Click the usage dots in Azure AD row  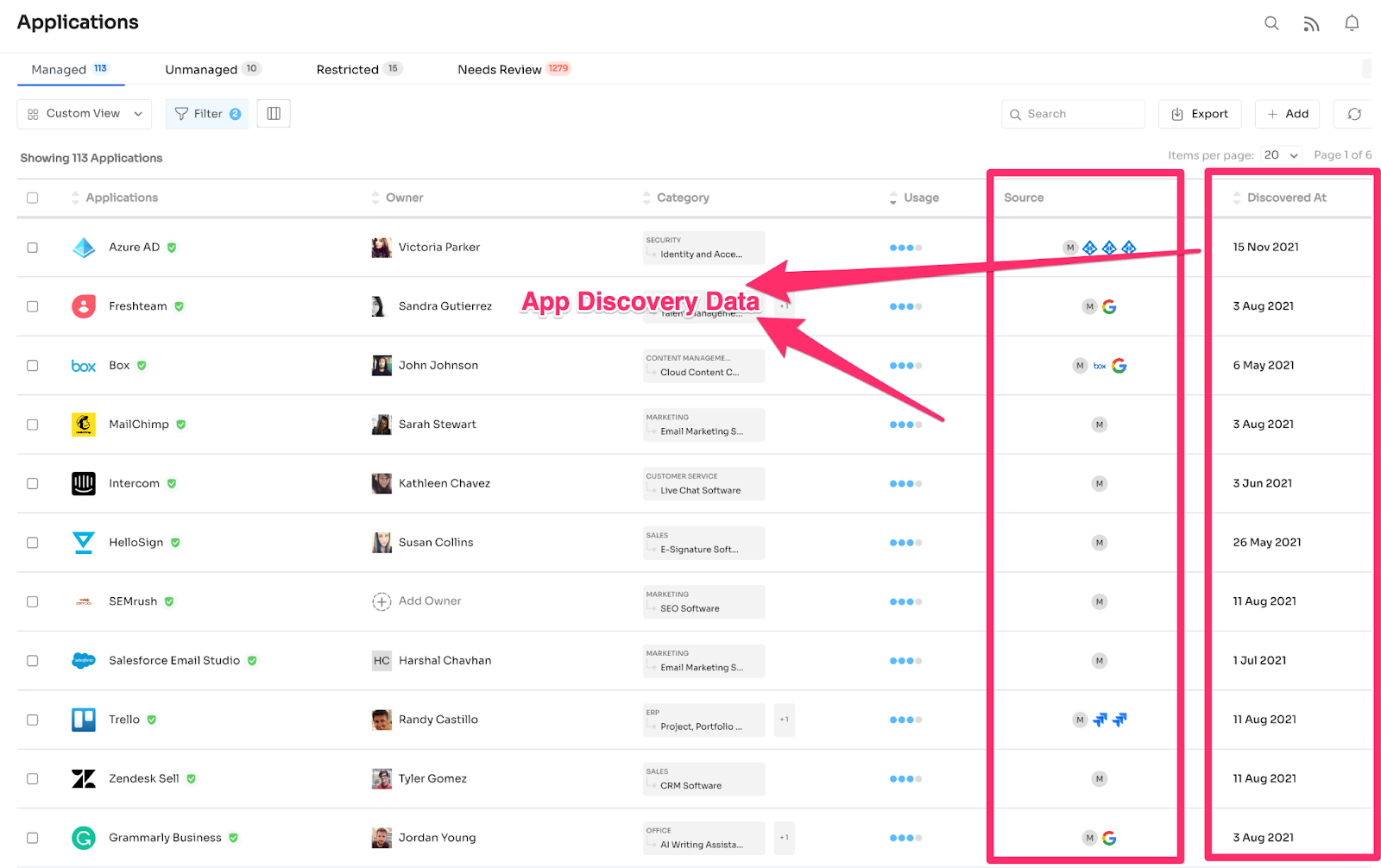(x=905, y=248)
